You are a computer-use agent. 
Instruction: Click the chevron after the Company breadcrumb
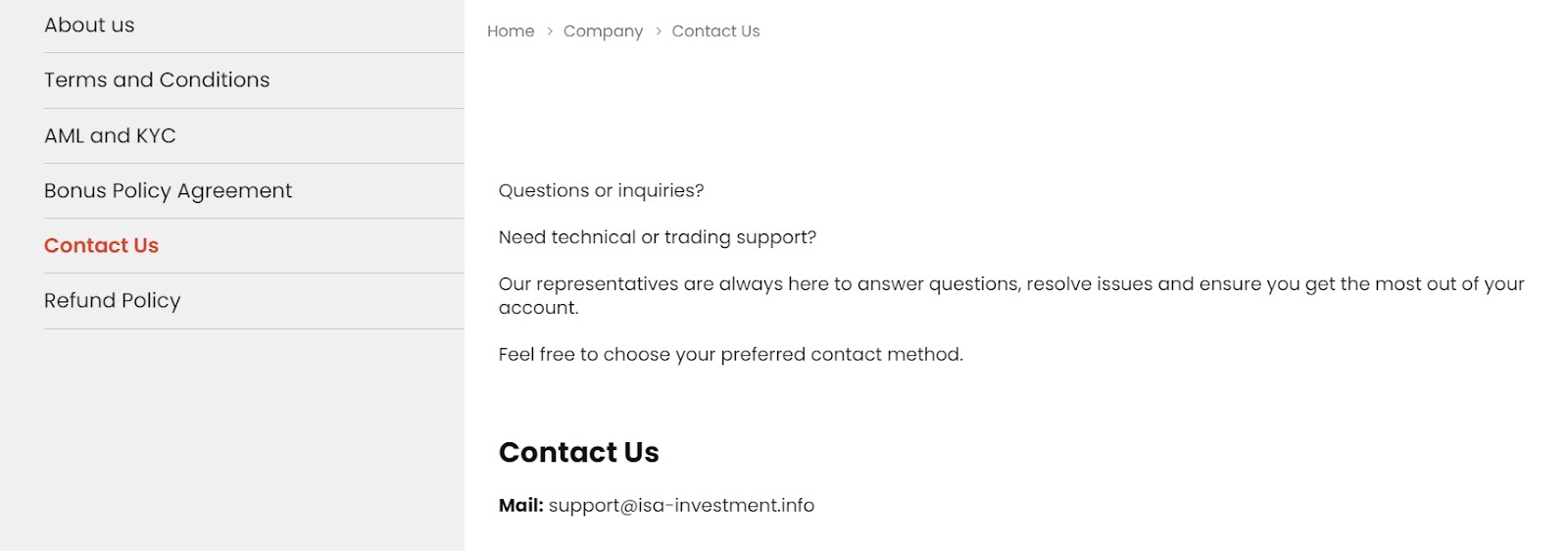[659, 31]
